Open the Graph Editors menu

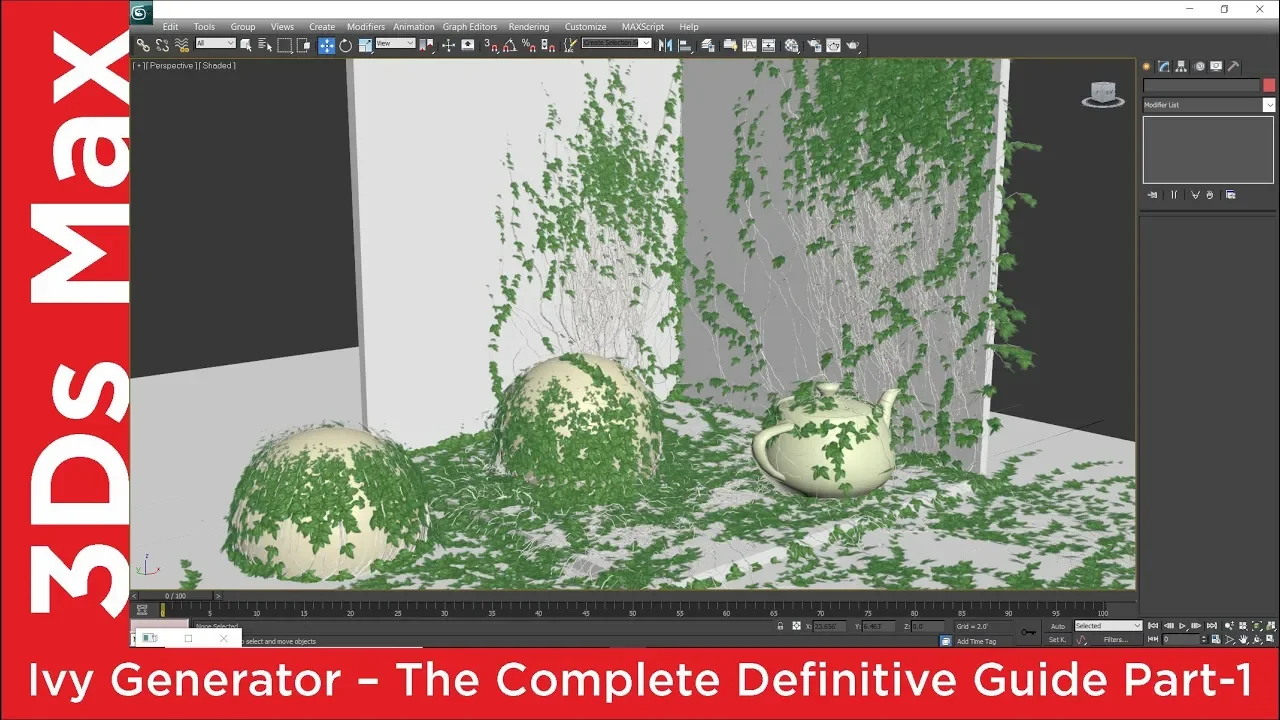point(470,27)
